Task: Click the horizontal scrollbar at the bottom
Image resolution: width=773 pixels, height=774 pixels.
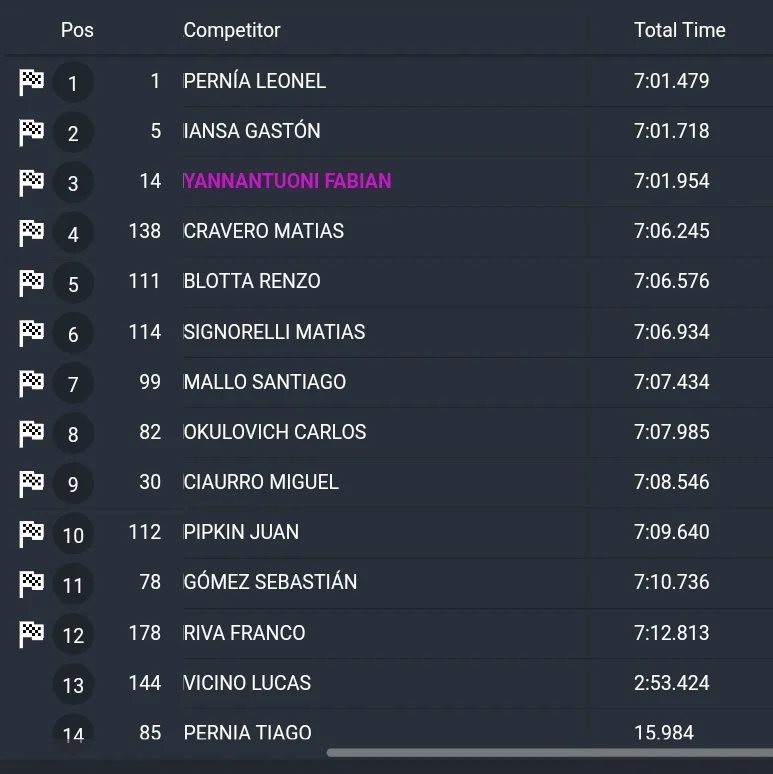Action: pos(550,753)
